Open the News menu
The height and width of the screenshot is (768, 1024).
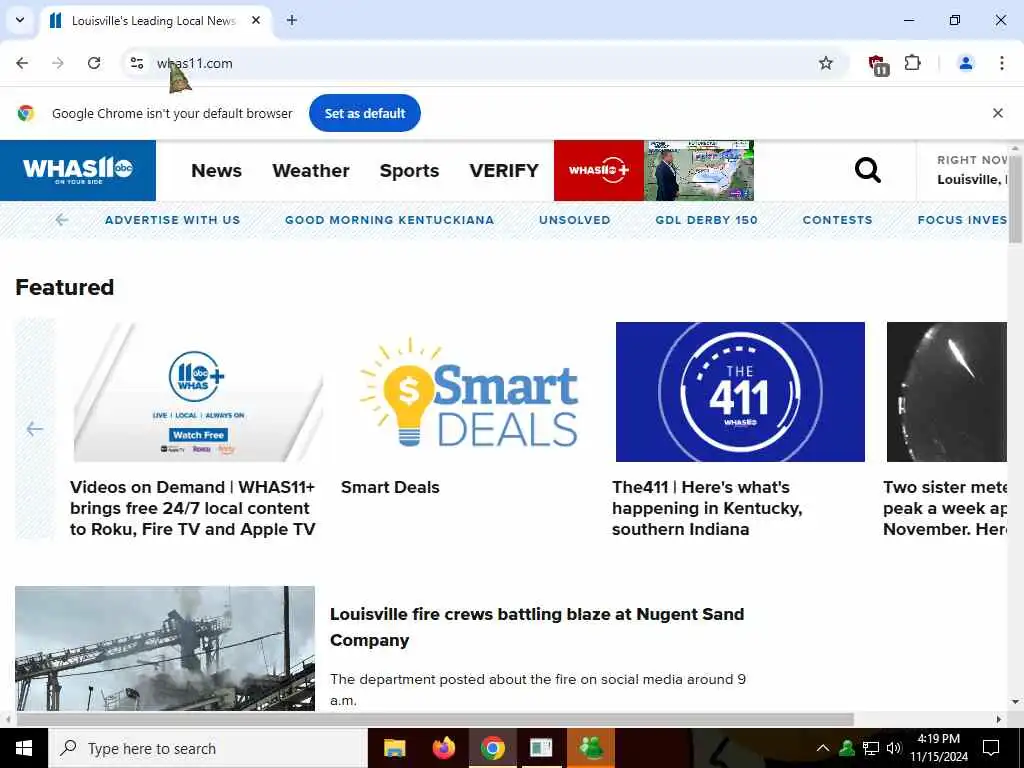(216, 170)
